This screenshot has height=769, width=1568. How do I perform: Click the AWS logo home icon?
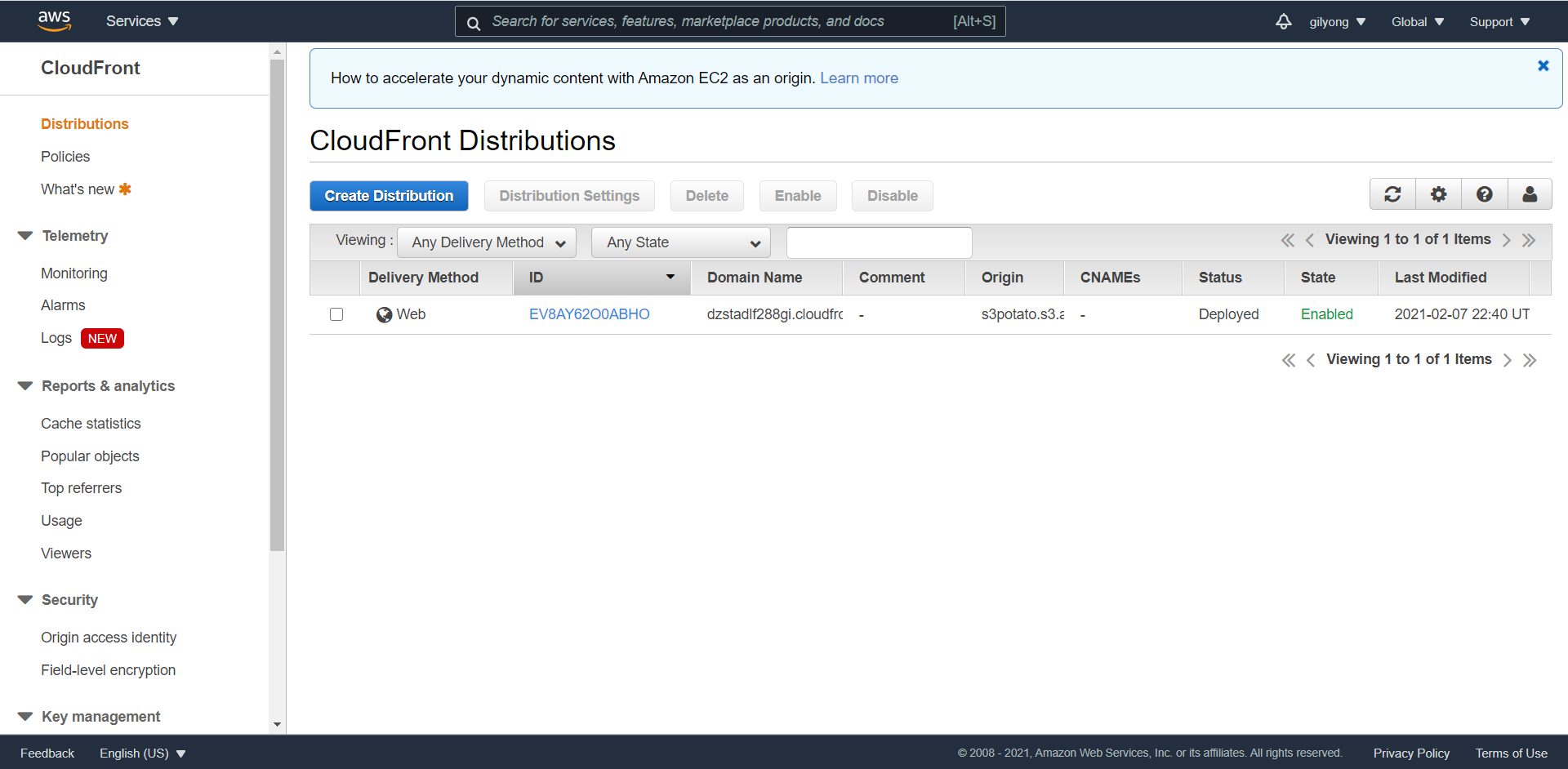55,21
